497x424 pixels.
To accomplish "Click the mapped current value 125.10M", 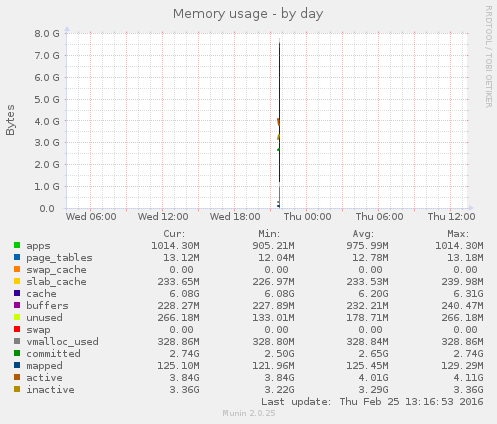I will [178, 366].
